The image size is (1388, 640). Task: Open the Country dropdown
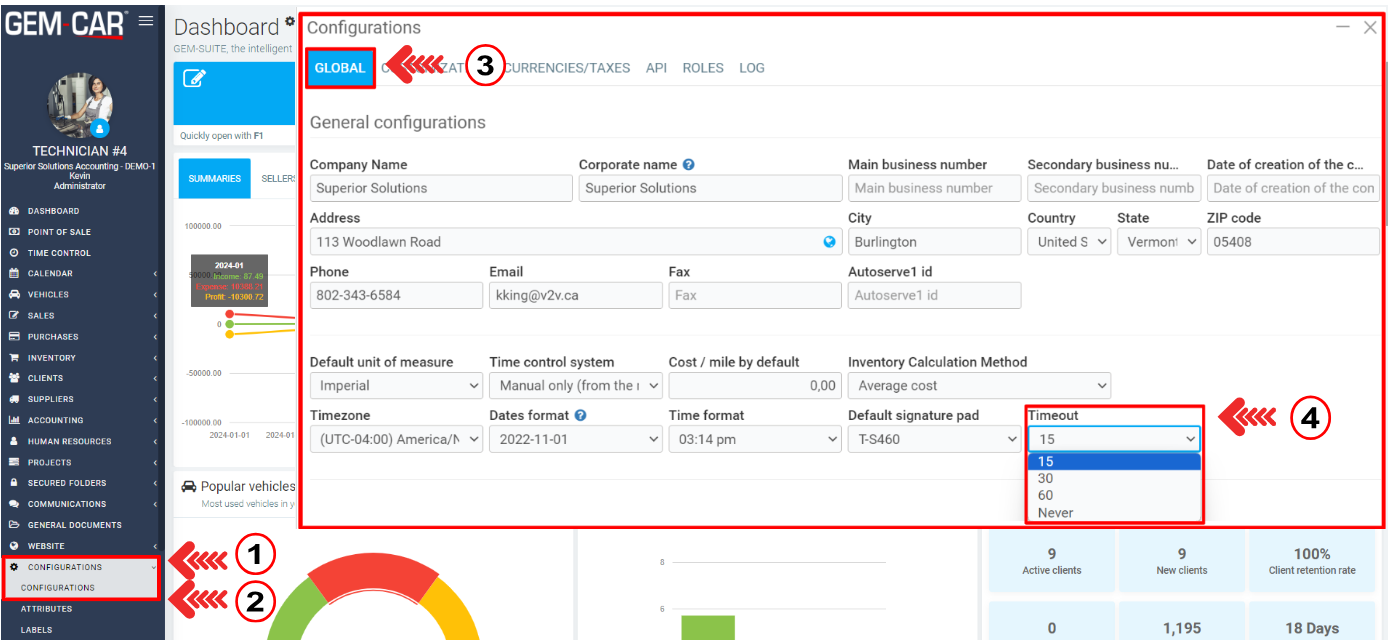pyautogui.click(x=1068, y=242)
